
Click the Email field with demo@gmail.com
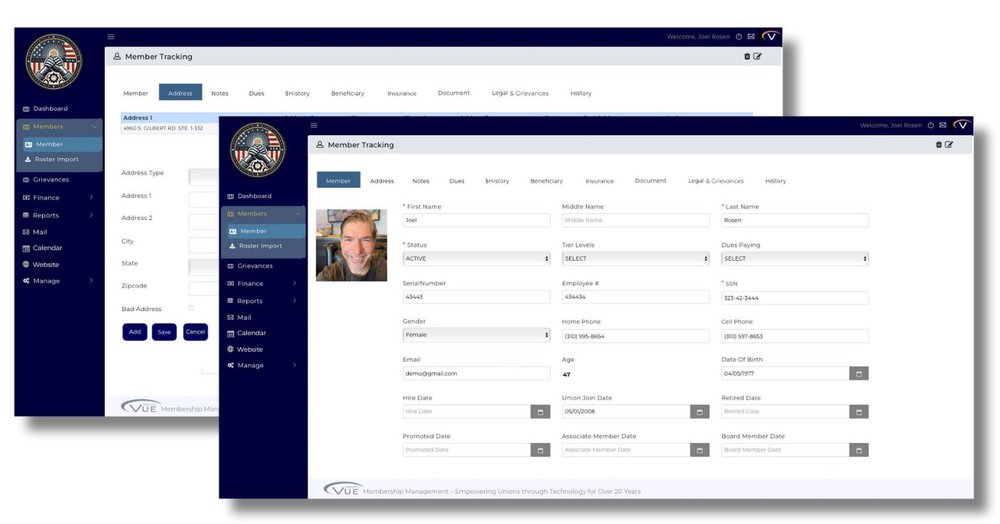coord(476,374)
